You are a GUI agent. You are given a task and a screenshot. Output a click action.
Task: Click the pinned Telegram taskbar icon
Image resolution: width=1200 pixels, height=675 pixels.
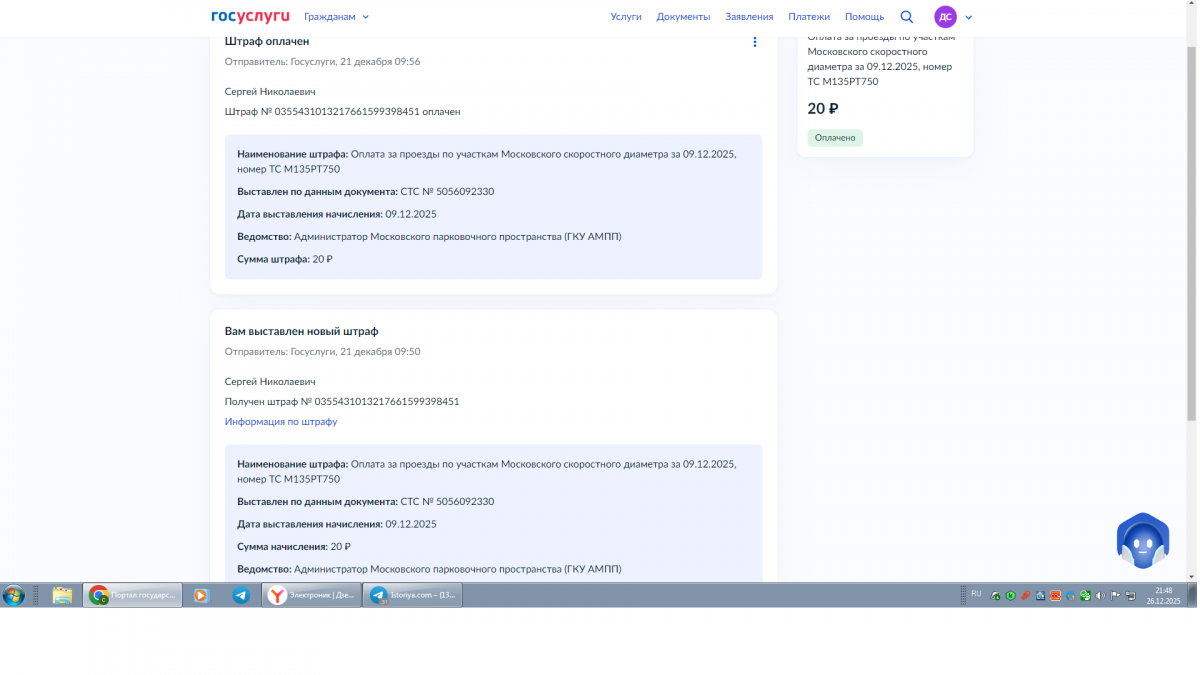click(241, 596)
